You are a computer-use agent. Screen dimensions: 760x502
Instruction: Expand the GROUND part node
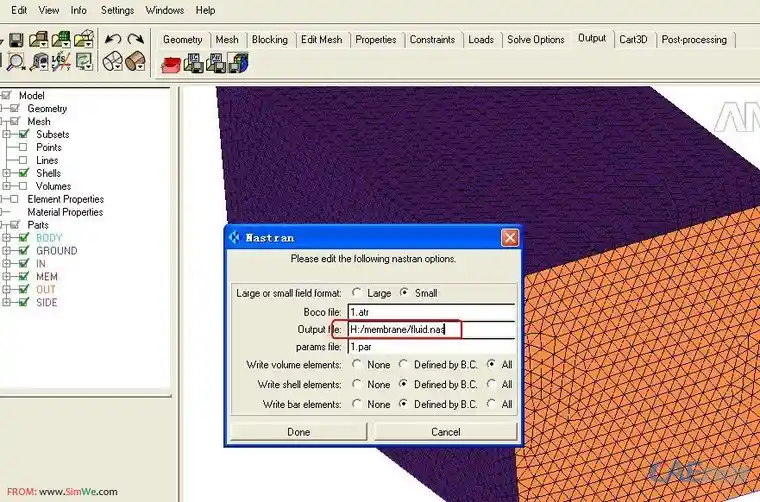click(x=6, y=251)
